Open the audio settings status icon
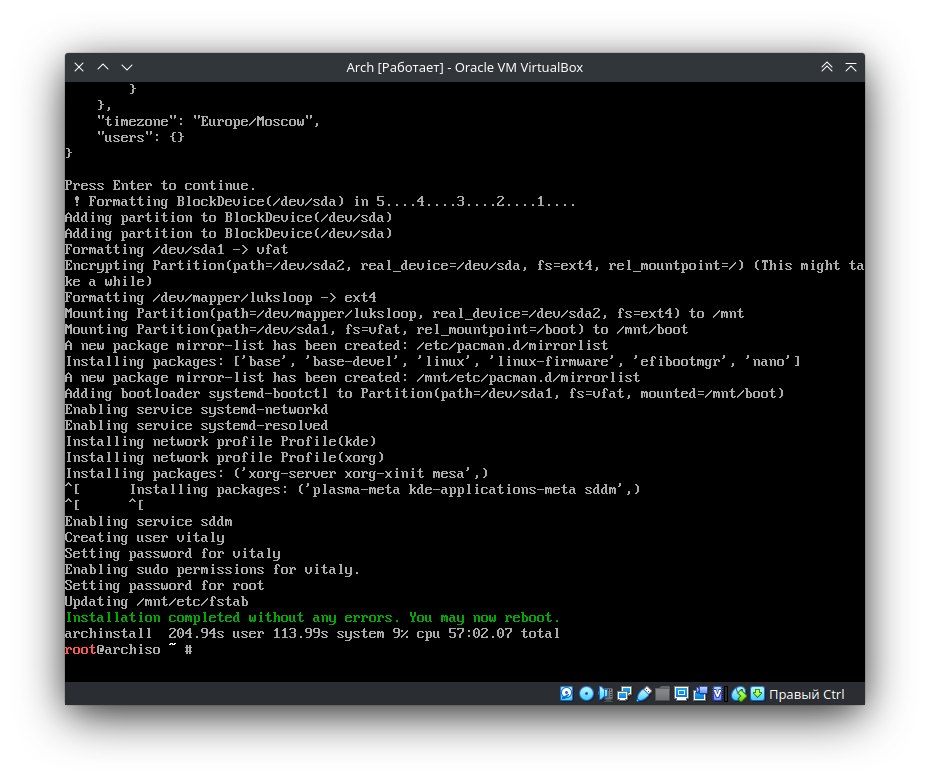The height and width of the screenshot is (782, 930). coord(605,694)
